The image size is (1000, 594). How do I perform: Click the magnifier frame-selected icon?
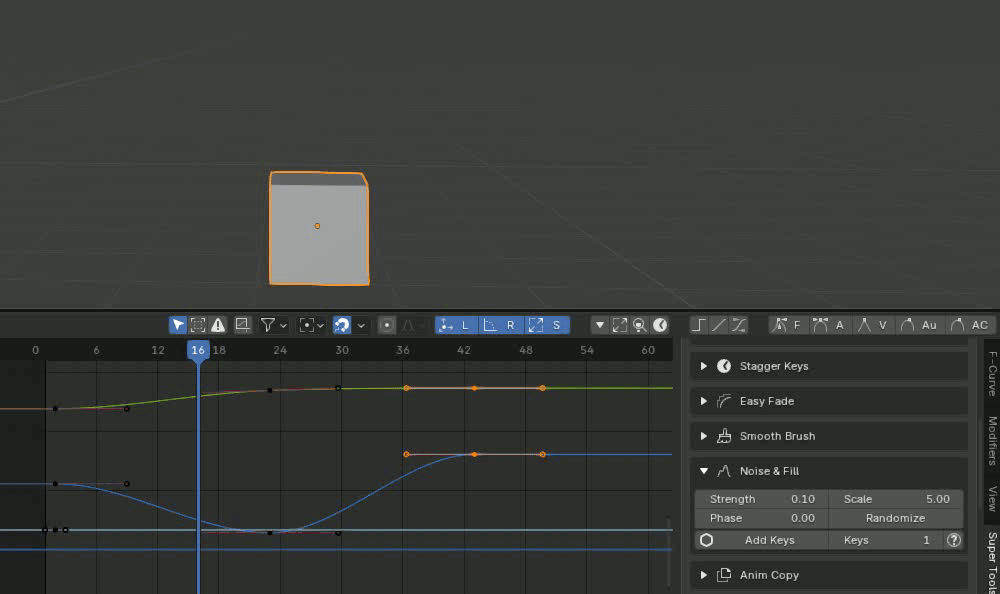pyautogui.click(x=639, y=325)
